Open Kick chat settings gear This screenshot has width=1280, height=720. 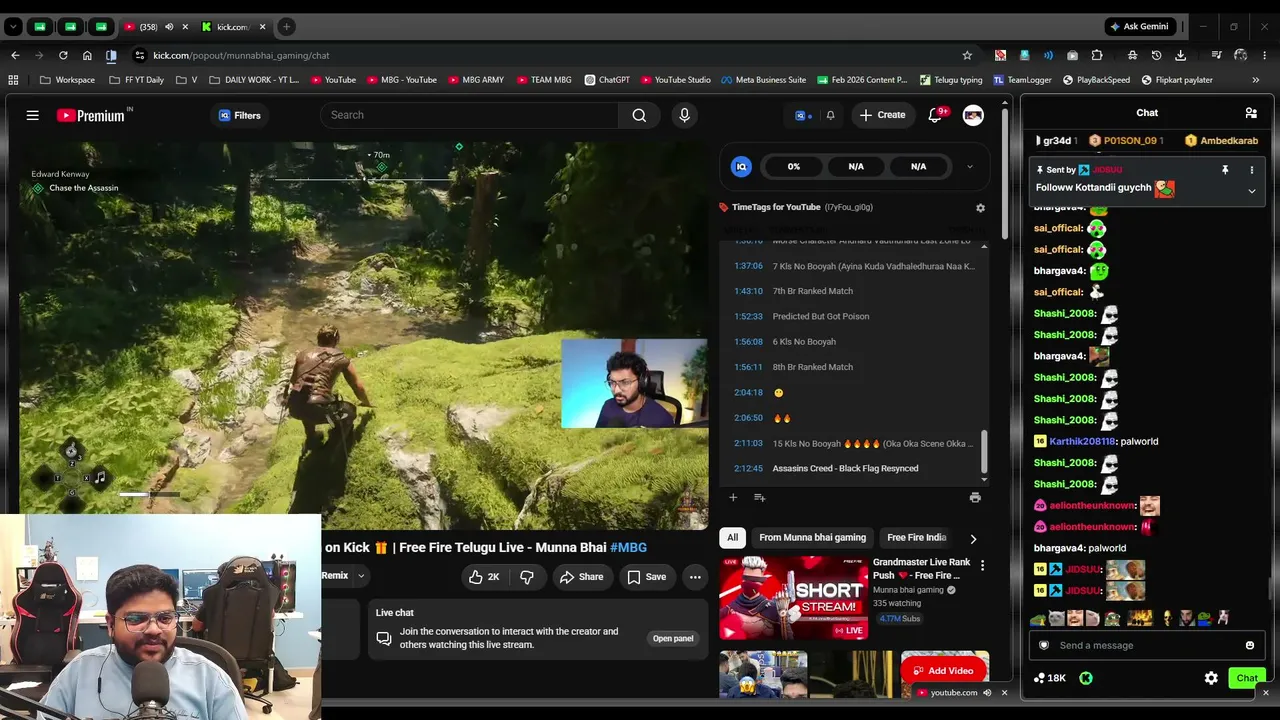point(1211,678)
